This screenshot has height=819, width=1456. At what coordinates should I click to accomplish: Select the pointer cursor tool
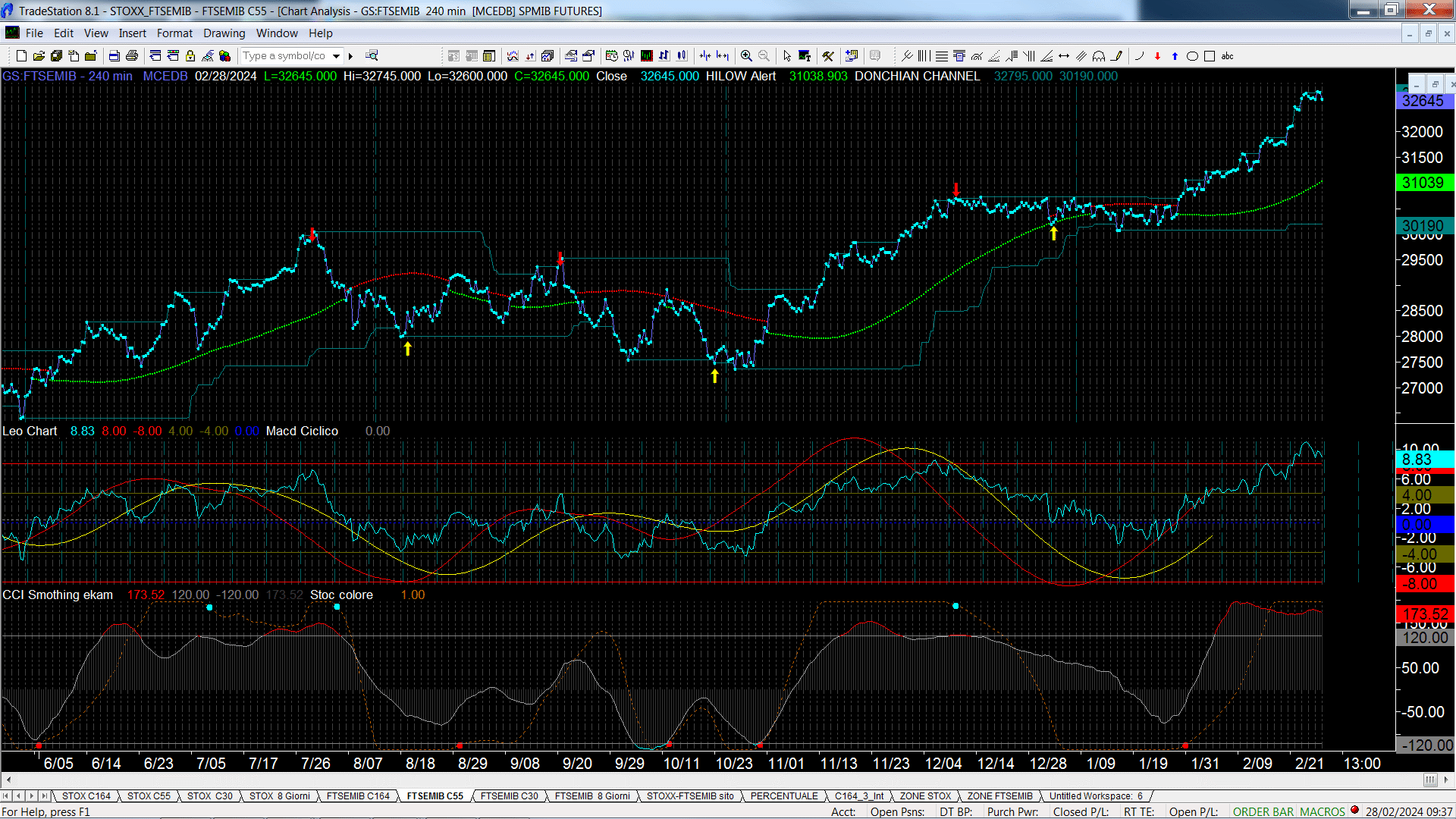tap(787, 56)
